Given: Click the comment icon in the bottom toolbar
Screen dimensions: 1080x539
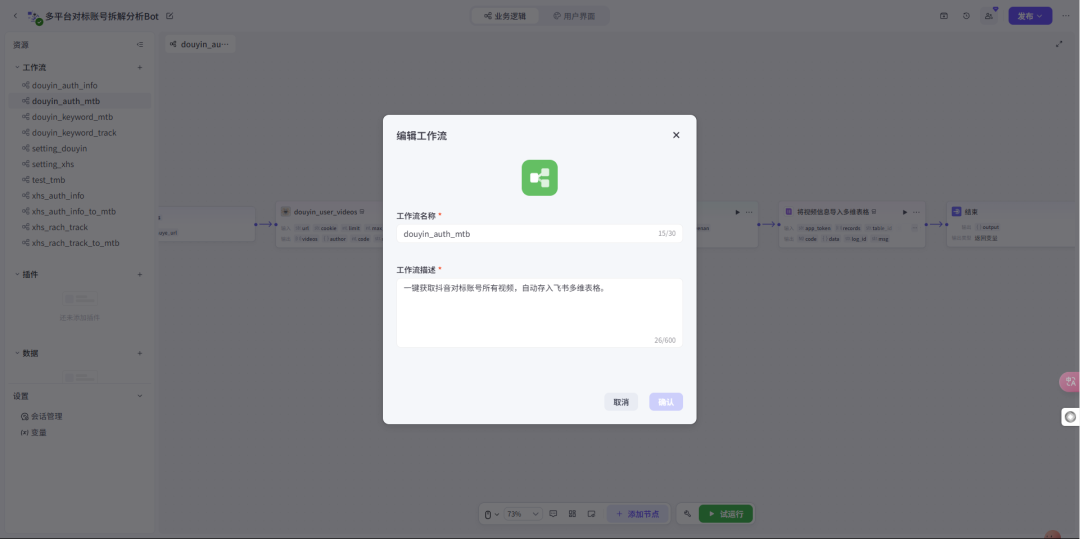Looking at the screenshot, I should coord(553,514).
